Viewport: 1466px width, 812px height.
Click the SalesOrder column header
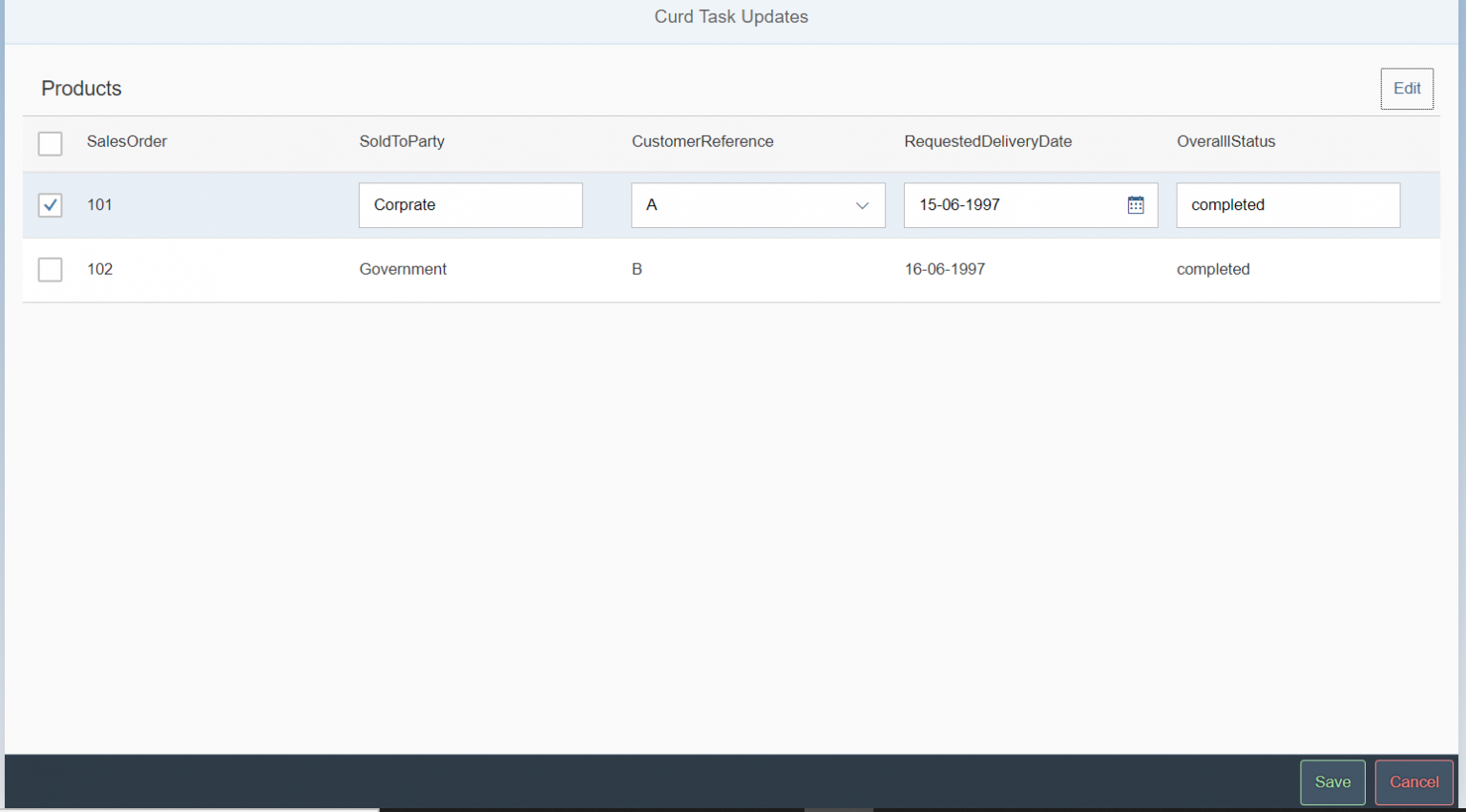[x=127, y=141]
